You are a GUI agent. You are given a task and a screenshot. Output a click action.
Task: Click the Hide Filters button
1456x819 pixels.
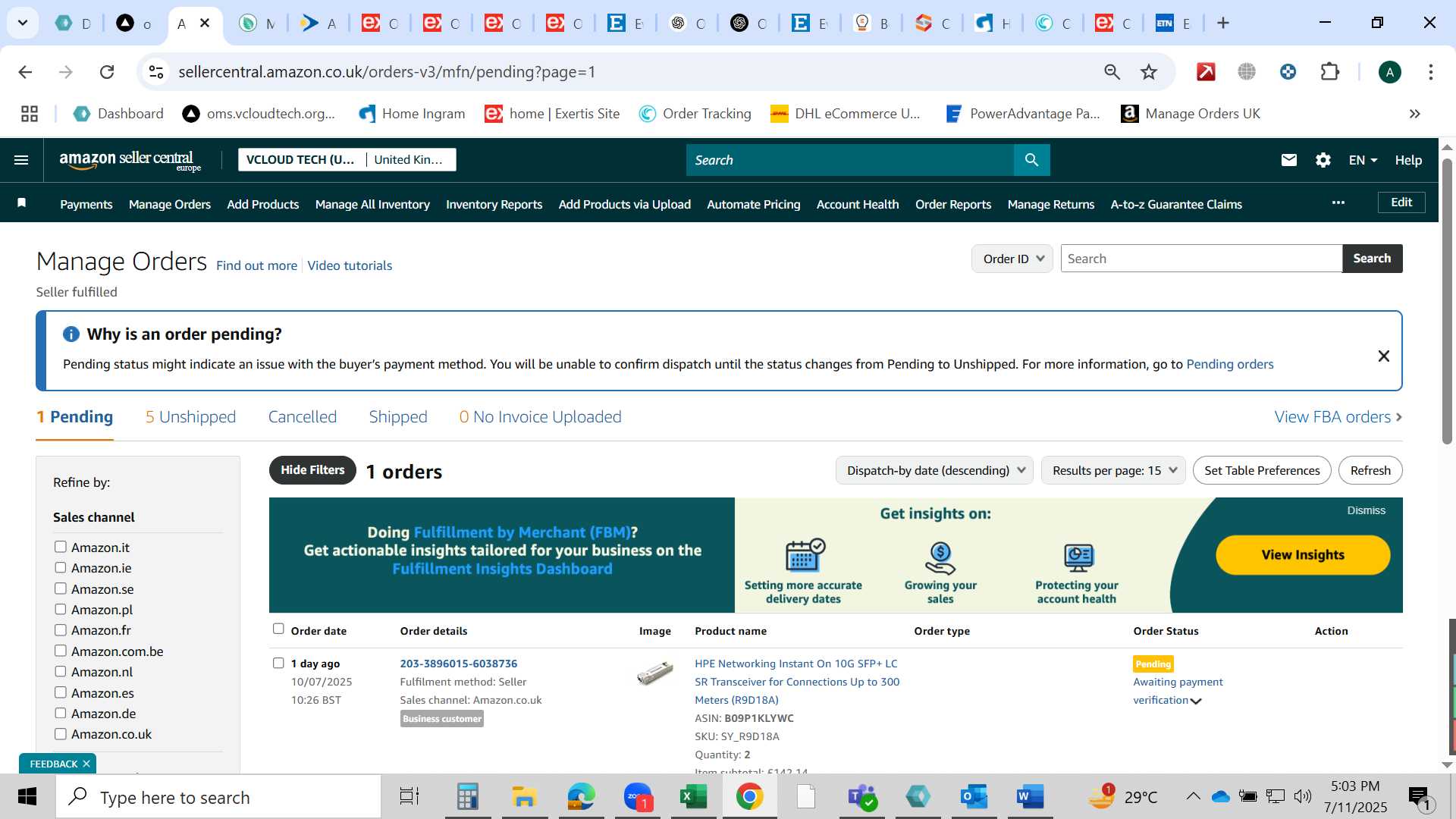(312, 470)
